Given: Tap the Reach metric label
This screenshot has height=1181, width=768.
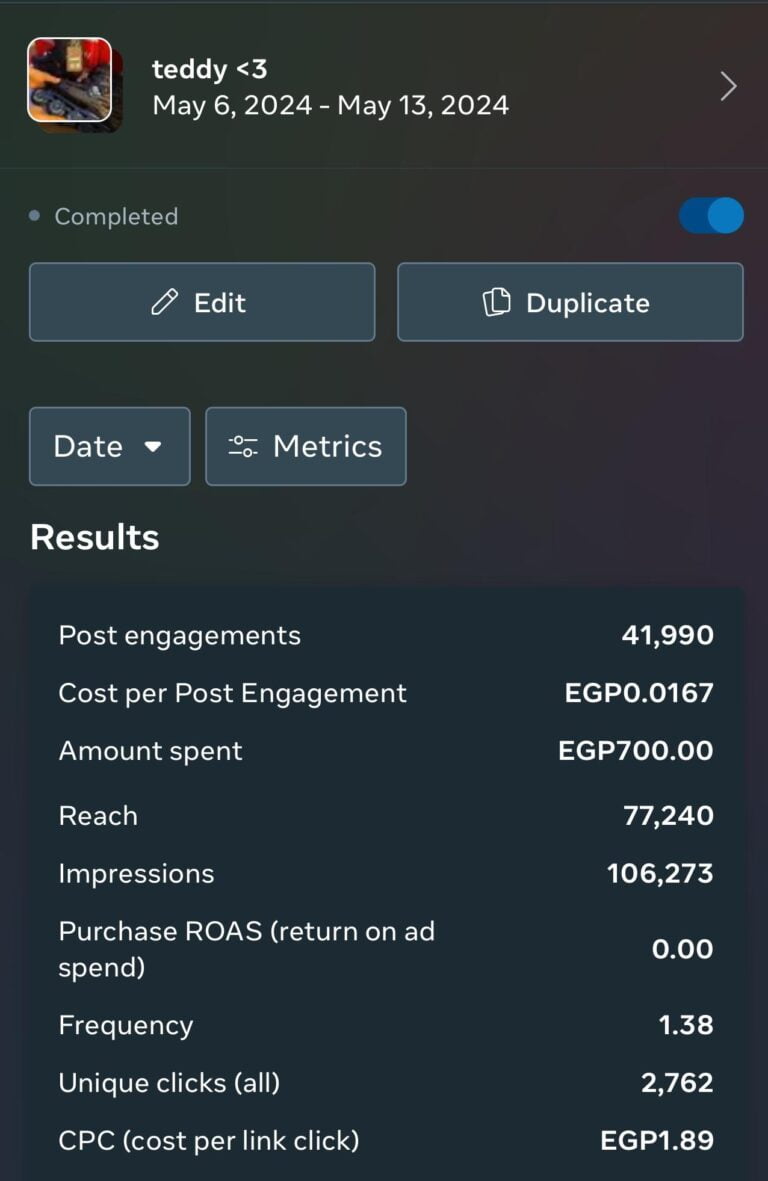Looking at the screenshot, I should [x=98, y=816].
